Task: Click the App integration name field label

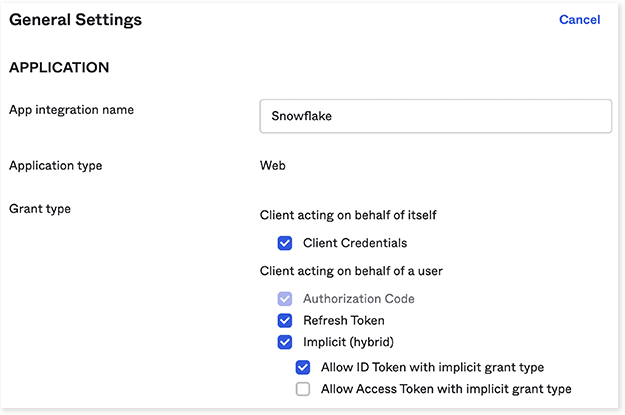Action: 71,110
